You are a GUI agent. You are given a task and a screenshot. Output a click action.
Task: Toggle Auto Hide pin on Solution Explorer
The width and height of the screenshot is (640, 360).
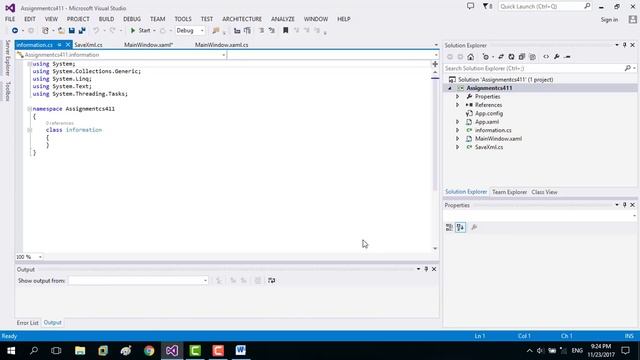624,45
